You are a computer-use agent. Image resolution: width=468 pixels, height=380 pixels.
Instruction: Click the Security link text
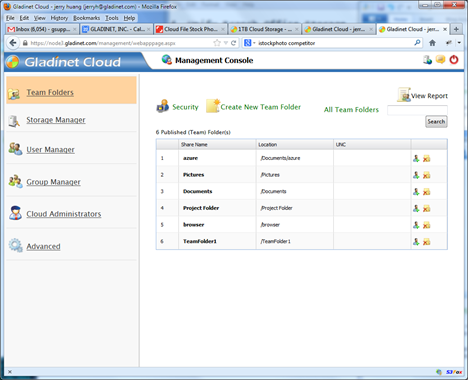coord(185,107)
